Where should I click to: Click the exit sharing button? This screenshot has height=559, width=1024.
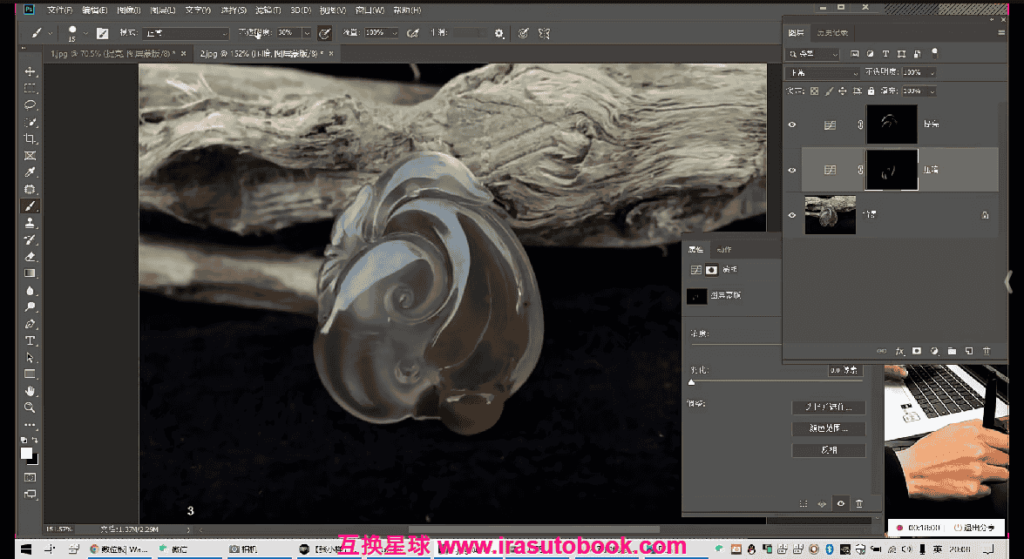point(974,527)
